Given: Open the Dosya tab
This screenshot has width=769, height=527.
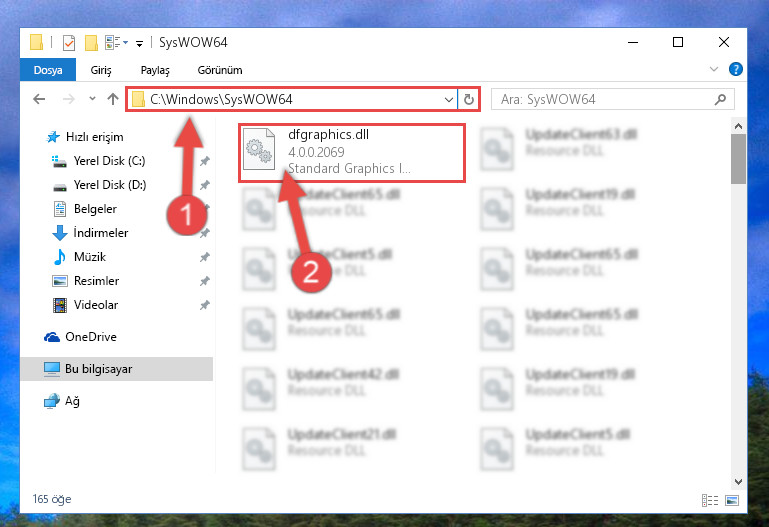Looking at the screenshot, I should 48,70.
